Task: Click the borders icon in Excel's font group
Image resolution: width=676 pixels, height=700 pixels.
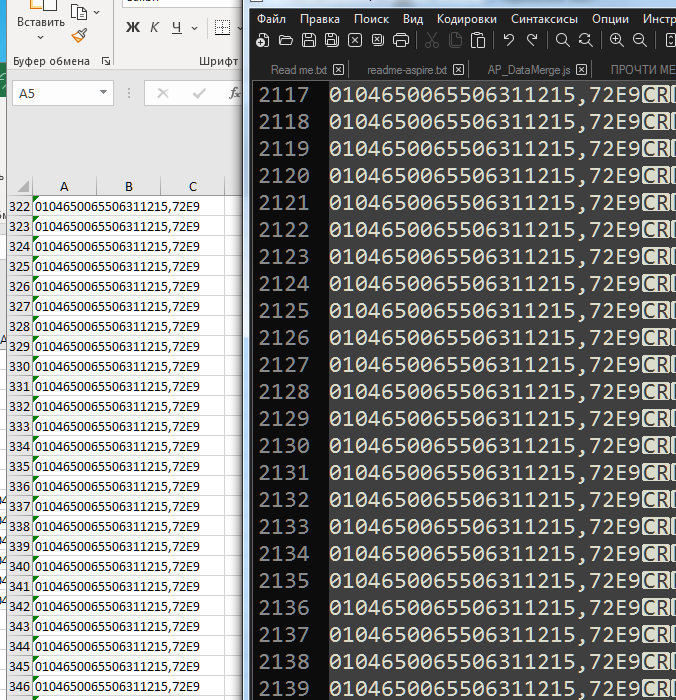Action: (x=222, y=28)
